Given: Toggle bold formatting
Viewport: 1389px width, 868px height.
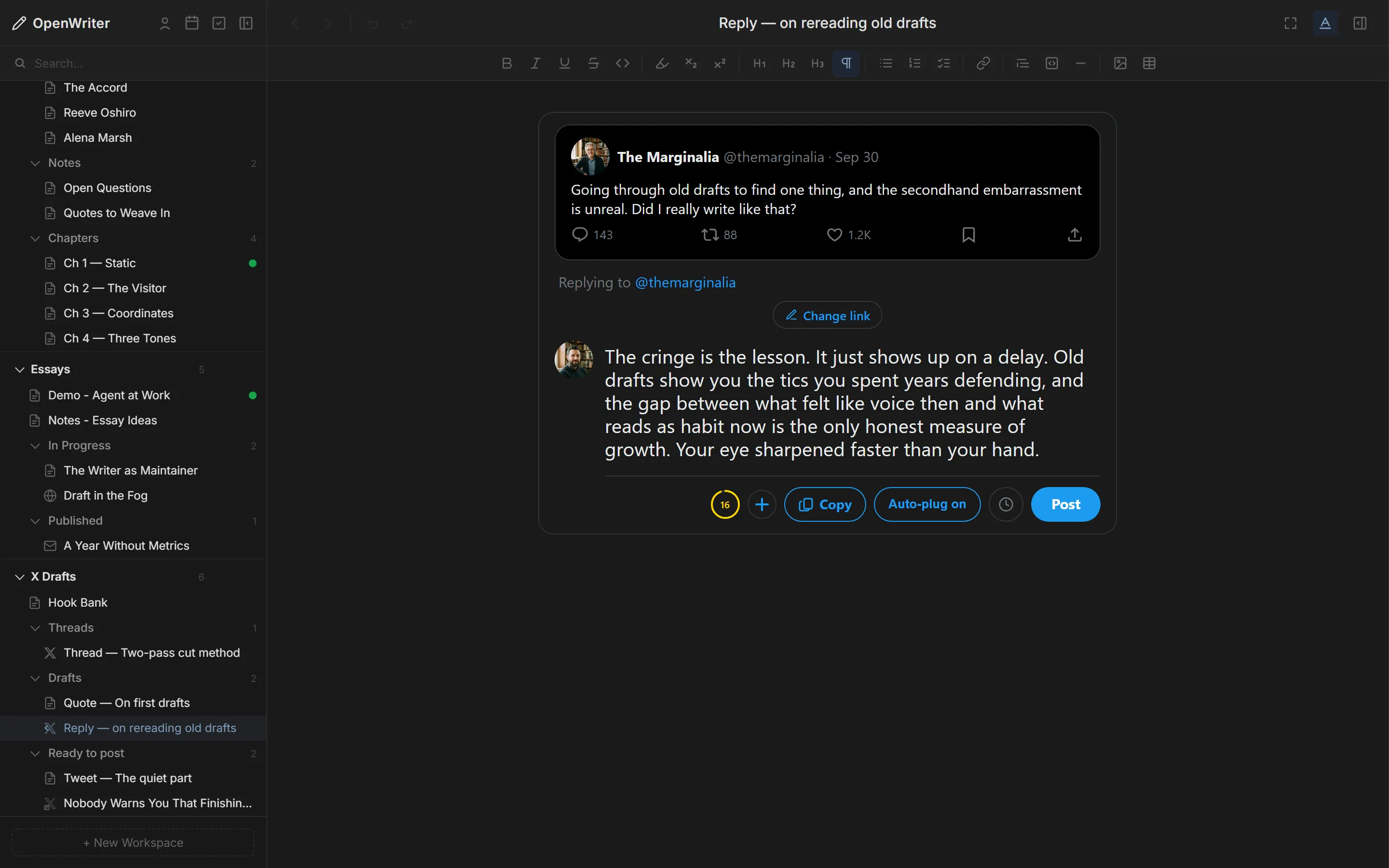Looking at the screenshot, I should tap(506, 63).
